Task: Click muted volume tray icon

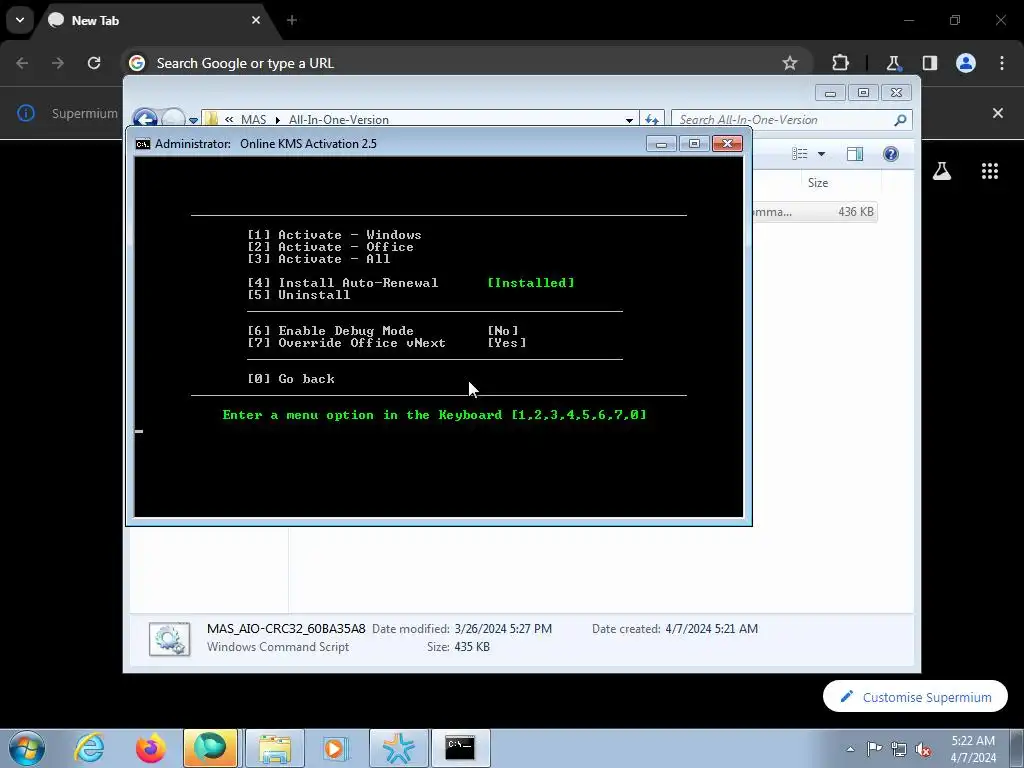Action: pyautogui.click(x=923, y=749)
